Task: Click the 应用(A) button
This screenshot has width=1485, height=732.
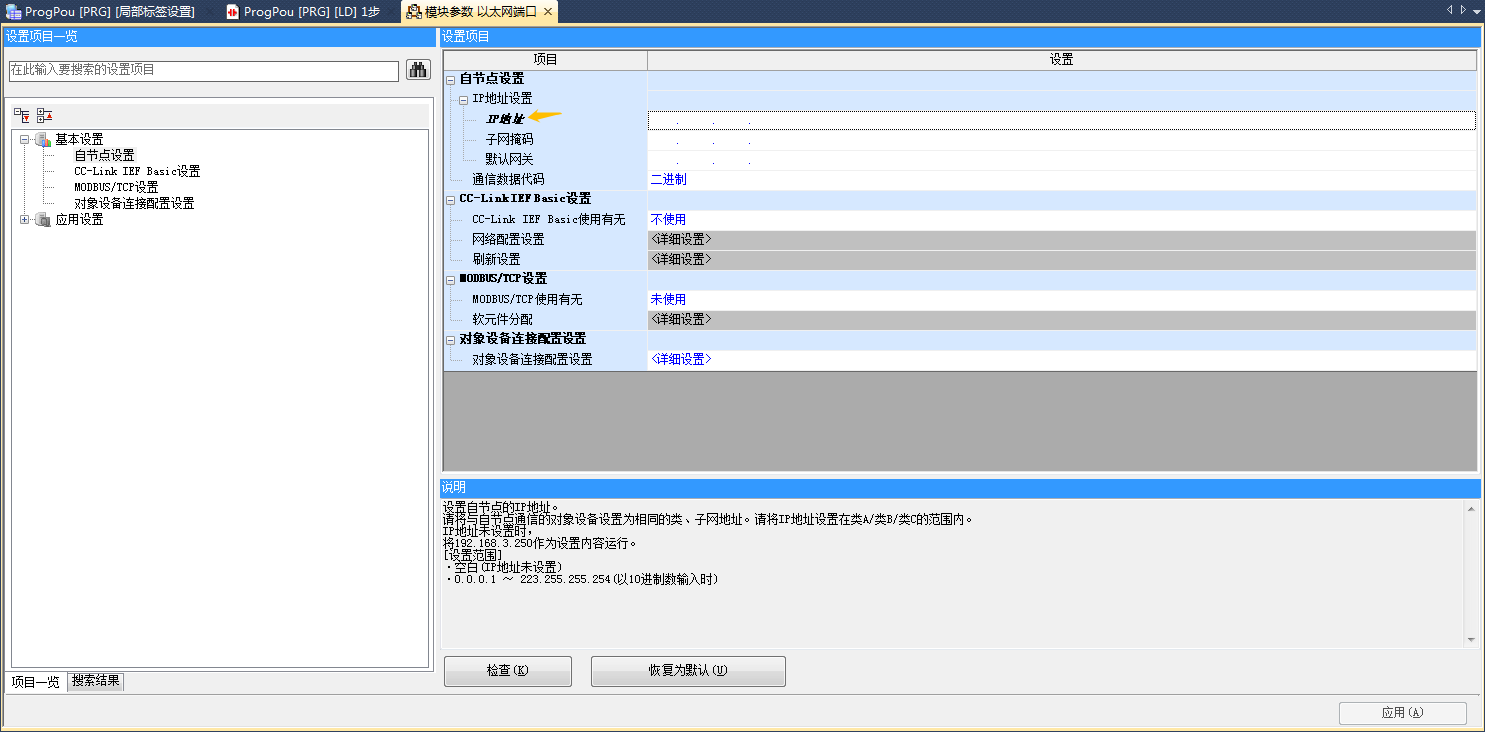Action: pos(1402,713)
